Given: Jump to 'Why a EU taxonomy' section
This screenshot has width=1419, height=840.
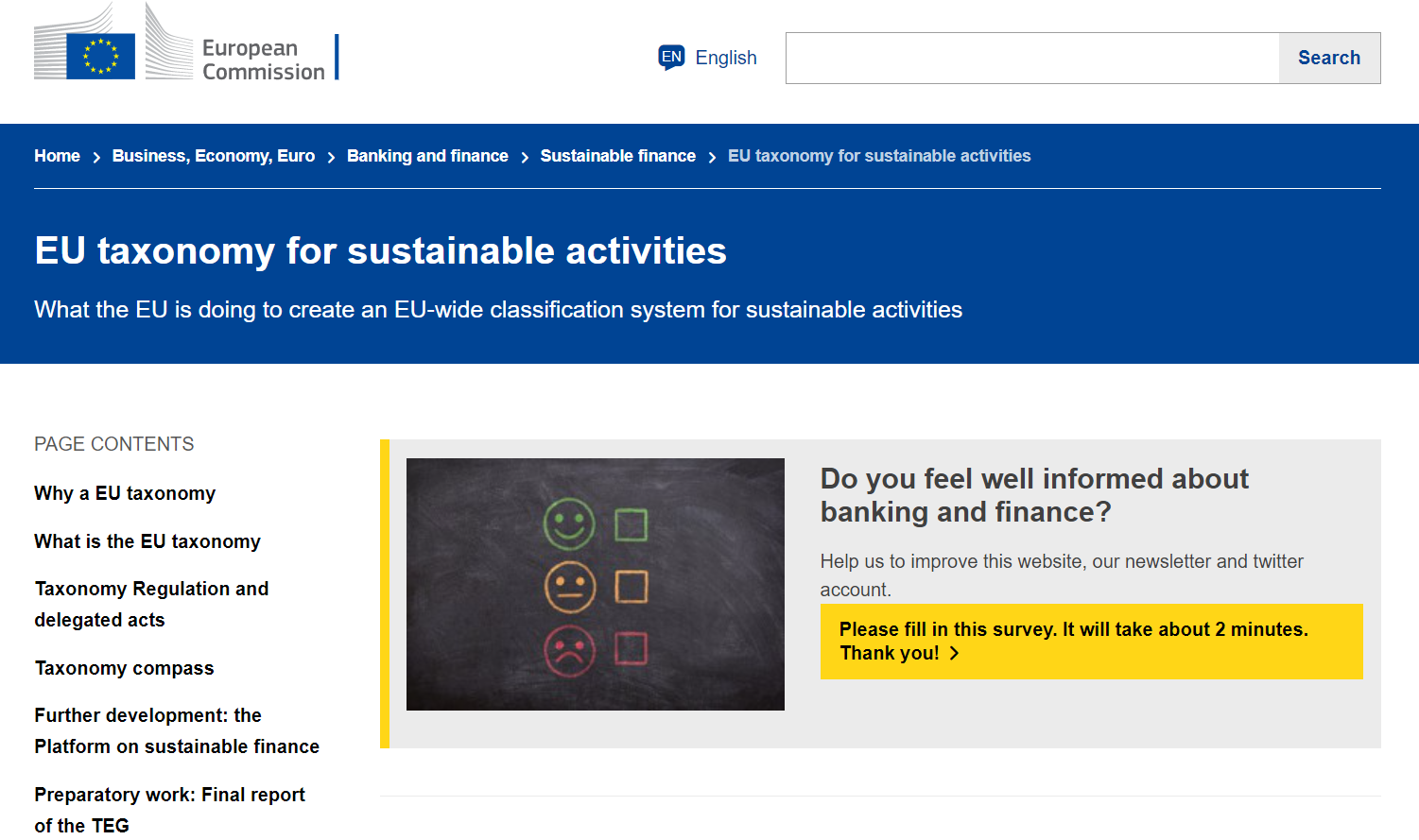Looking at the screenshot, I should [125, 493].
